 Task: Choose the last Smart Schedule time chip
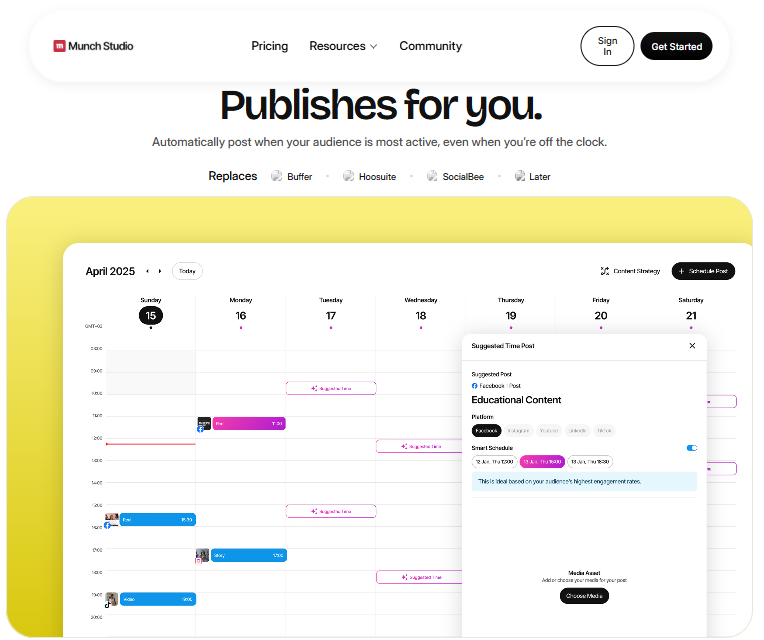click(590, 462)
